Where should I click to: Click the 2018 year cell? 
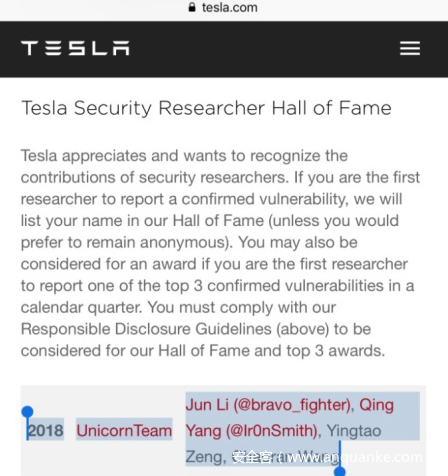[45, 430]
